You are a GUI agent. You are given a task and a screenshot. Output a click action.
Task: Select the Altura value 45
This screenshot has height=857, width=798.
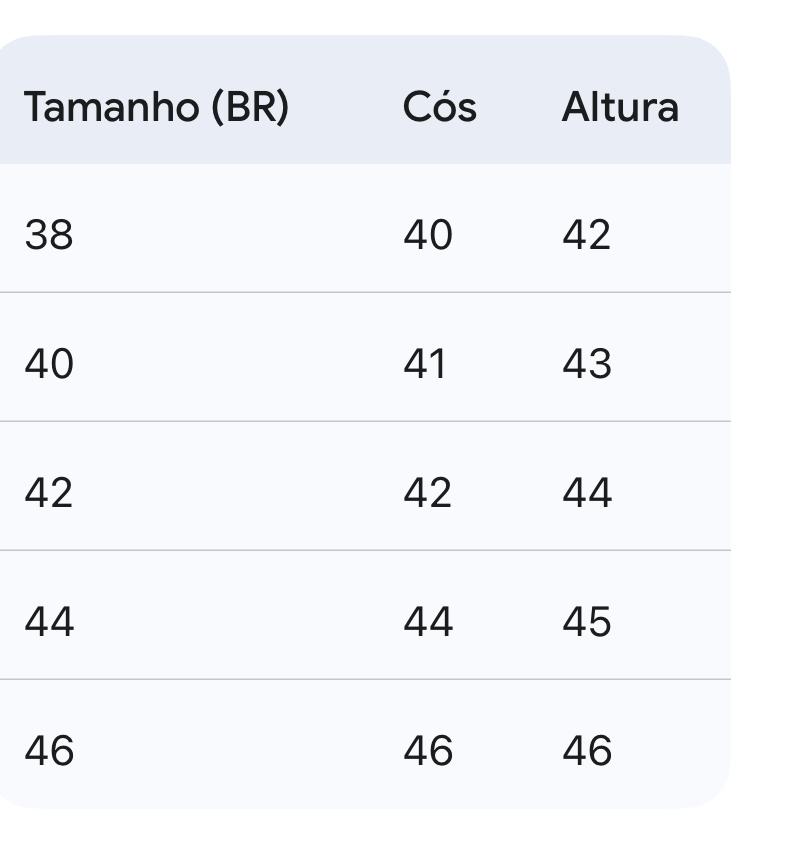click(x=586, y=622)
